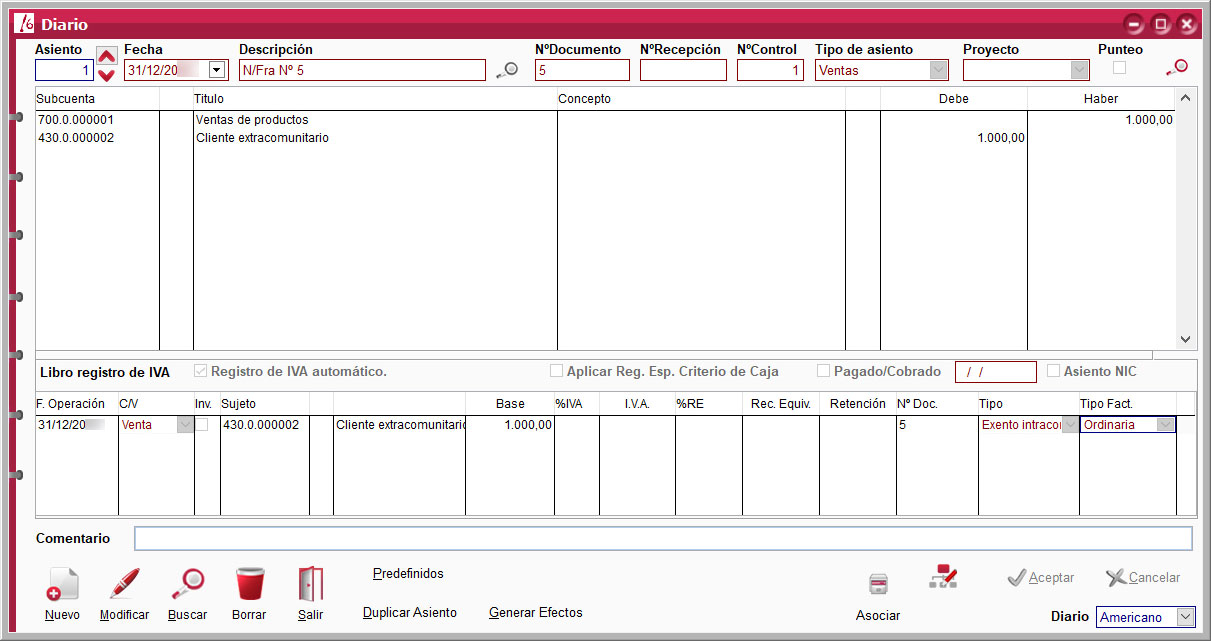
Task: Click the F. Operación date cell
Action: pyautogui.click(x=76, y=425)
